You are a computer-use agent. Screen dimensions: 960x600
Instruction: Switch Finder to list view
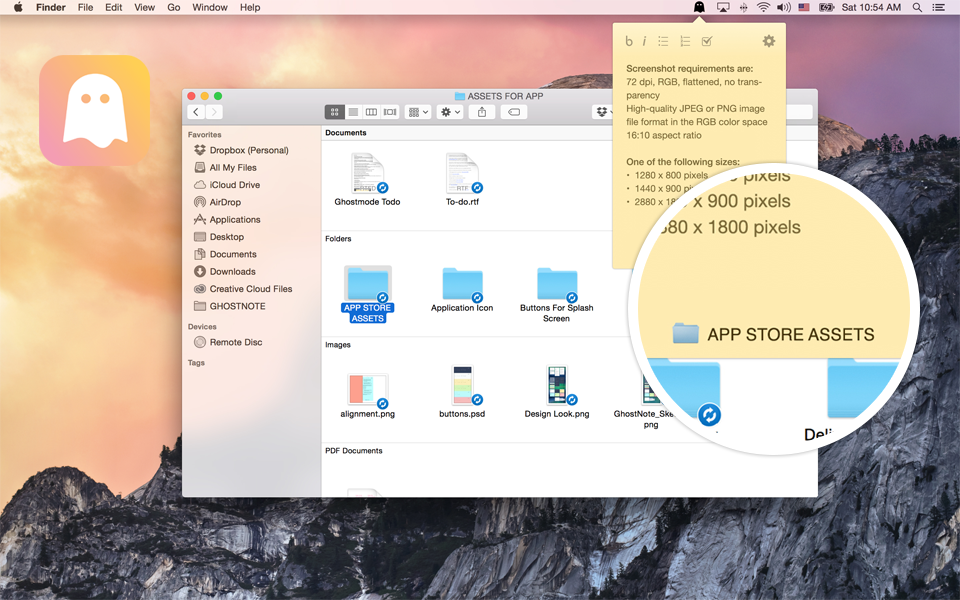coord(353,112)
